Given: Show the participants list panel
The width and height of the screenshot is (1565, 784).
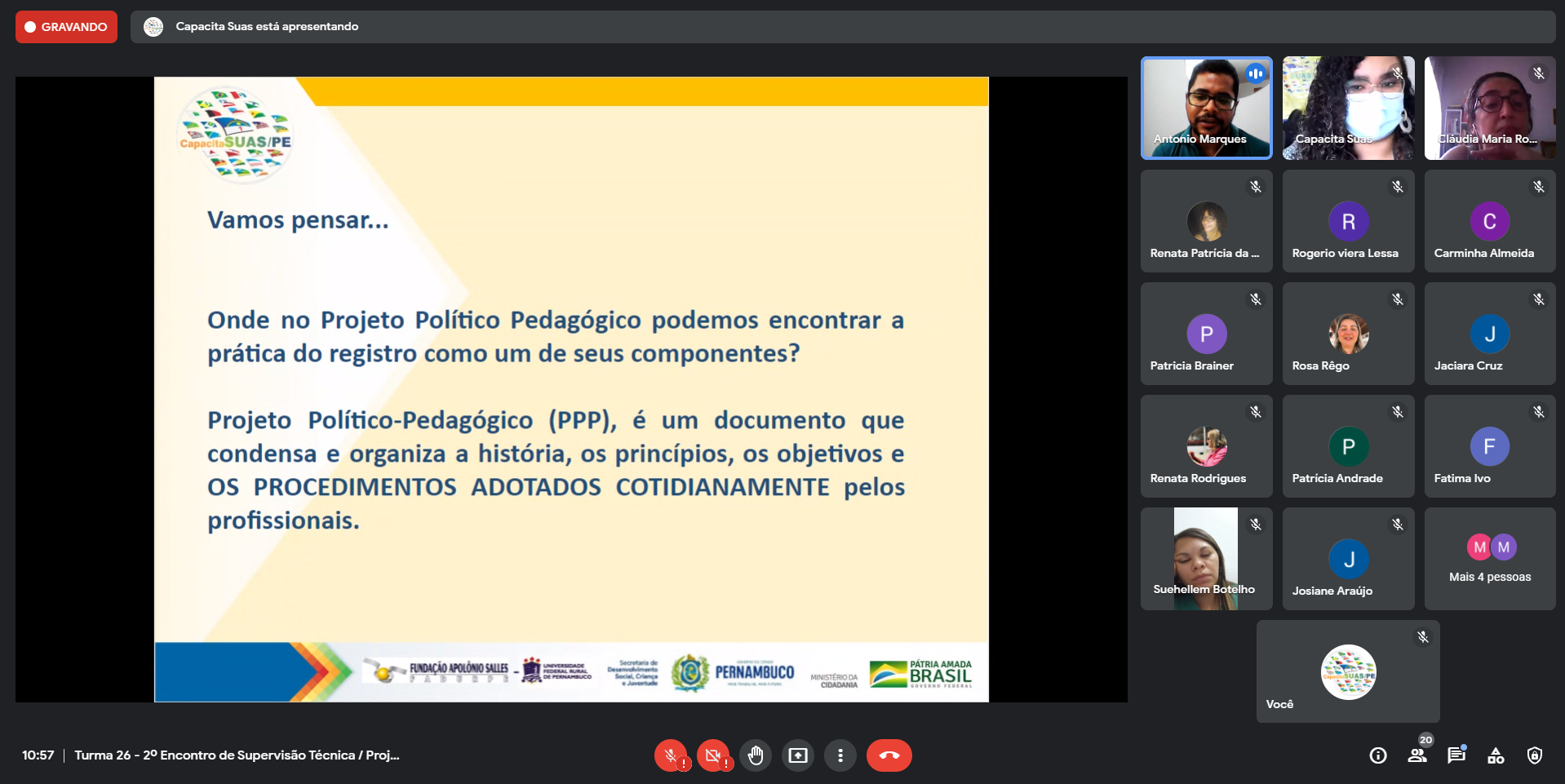Looking at the screenshot, I should tap(1417, 755).
